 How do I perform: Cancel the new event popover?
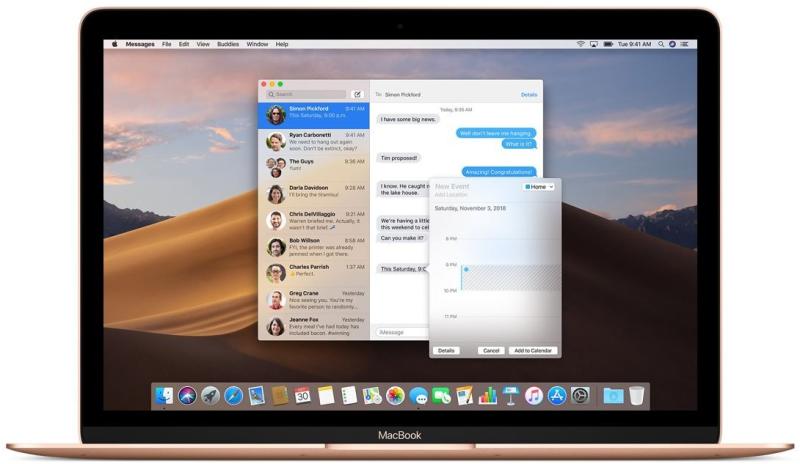coord(491,351)
